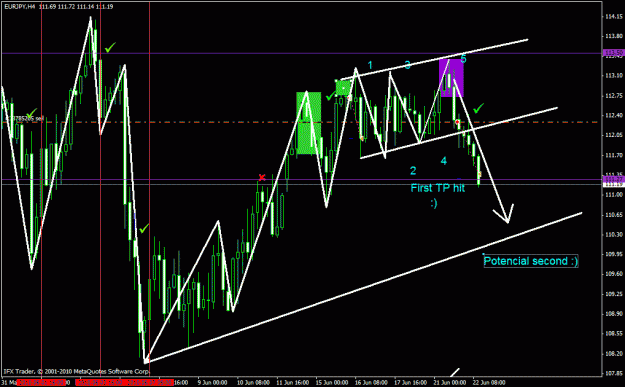This screenshot has height=387, width=625.
Task: Click the 112.75 price on the scale
Action: click(x=614, y=96)
